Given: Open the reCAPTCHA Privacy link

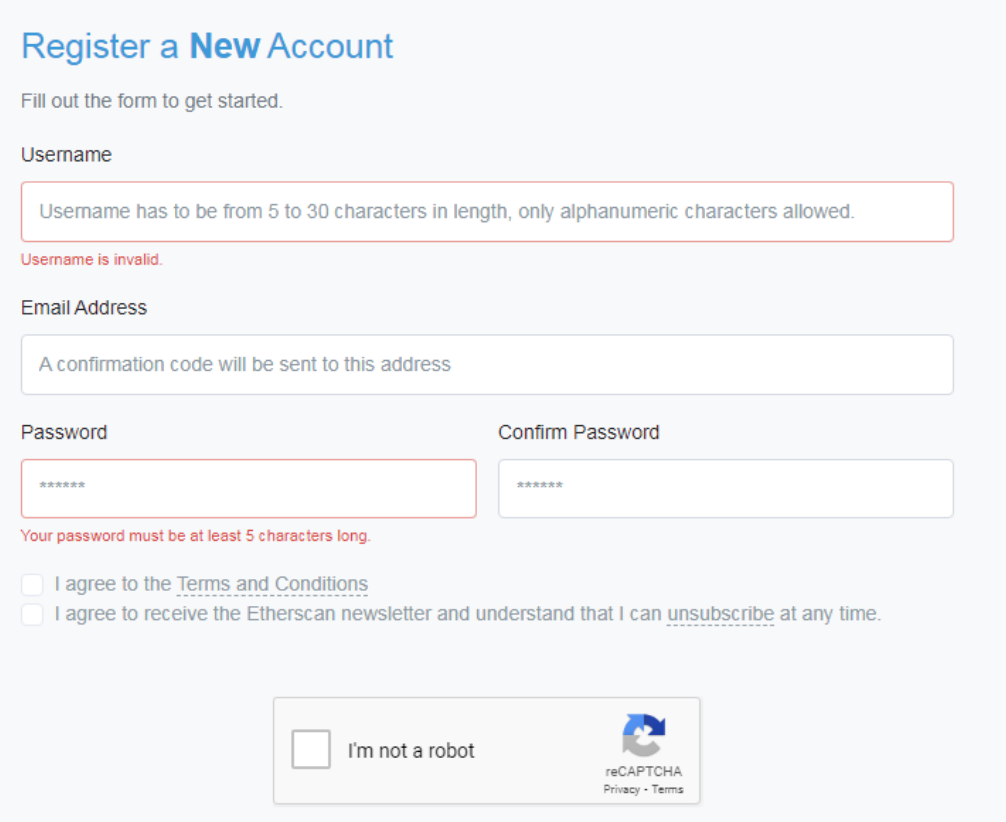Looking at the screenshot, I should point(621,789).
